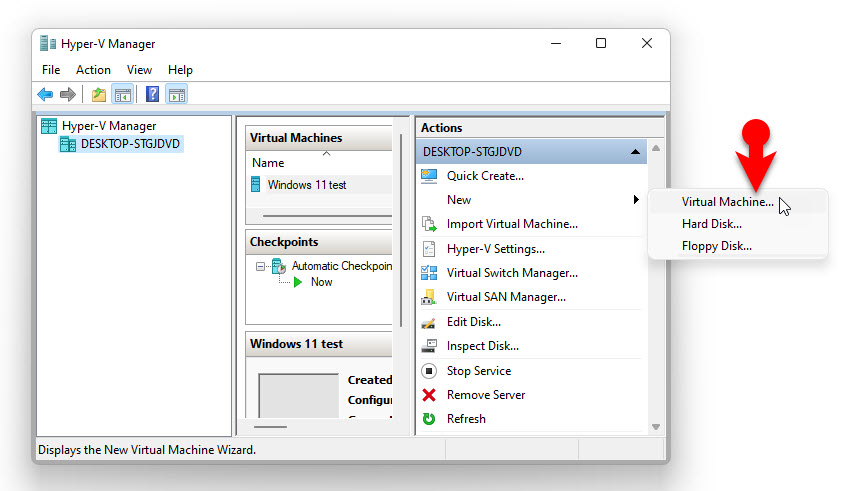The height and width of the screenshot is (491, 853).
Task: Collapse the DESKTOP-STGJDVD actions section
Action: coord(635,152)
